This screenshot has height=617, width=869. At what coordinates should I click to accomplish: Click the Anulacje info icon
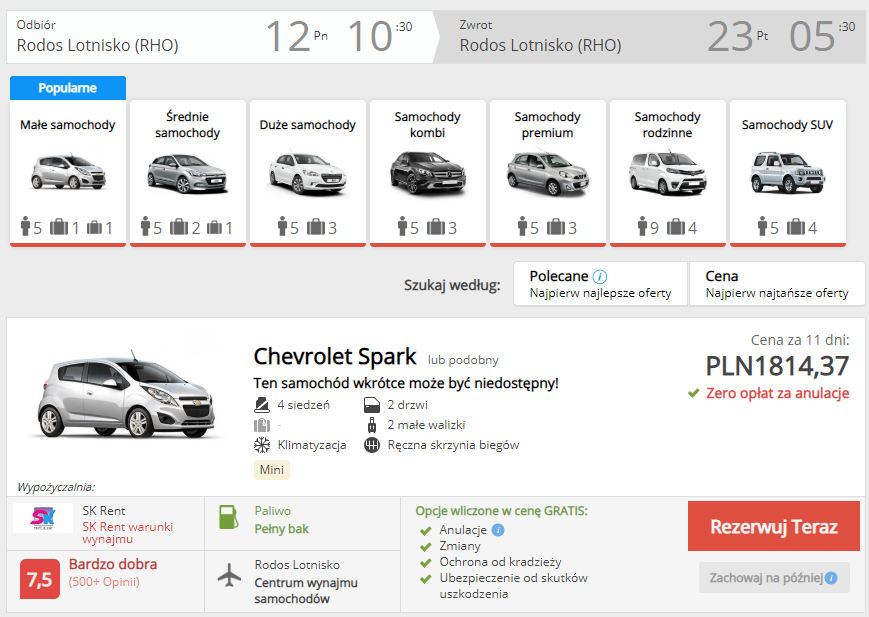coord(498,530)
